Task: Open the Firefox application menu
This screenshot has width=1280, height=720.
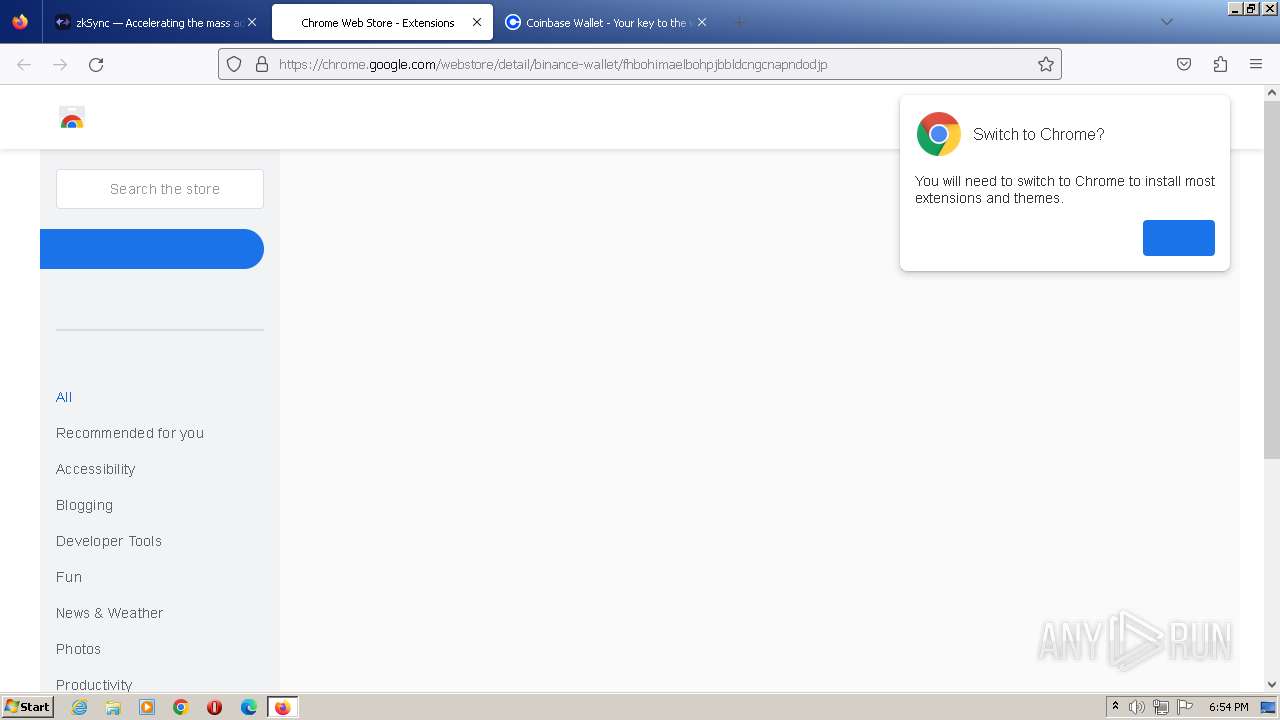Action: 1256,64
